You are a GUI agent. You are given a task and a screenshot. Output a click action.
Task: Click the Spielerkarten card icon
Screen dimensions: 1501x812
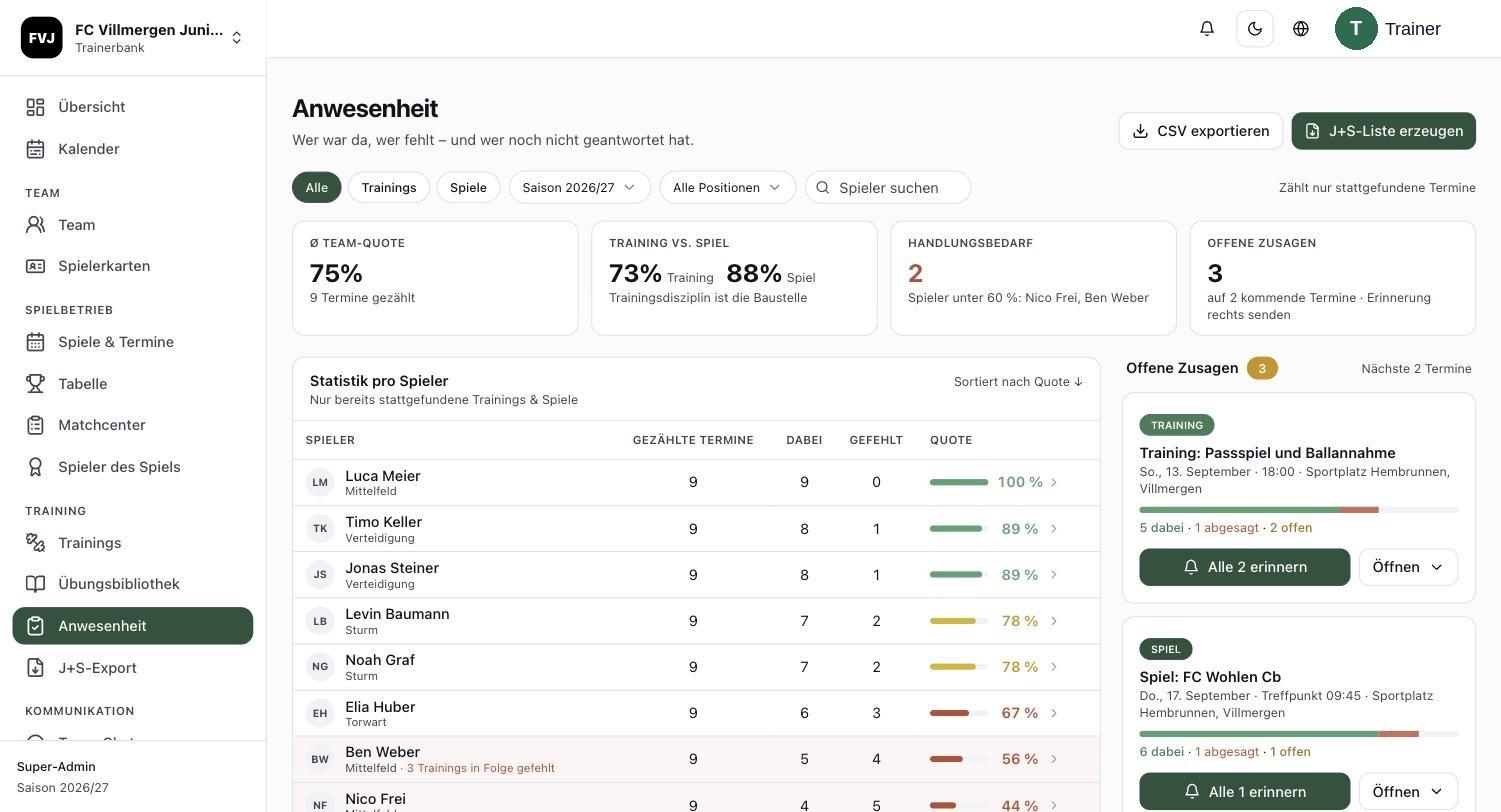(x=35, y=266)
